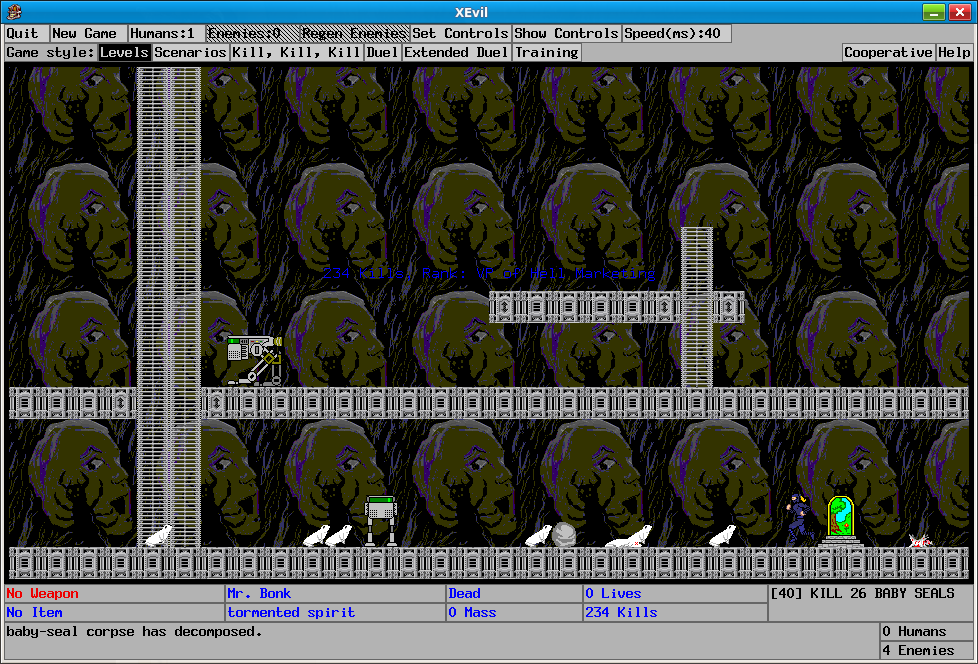The image size is (978, 664).
Task: Click the Speed(ms):40 field
Action: tap(676, 34)
